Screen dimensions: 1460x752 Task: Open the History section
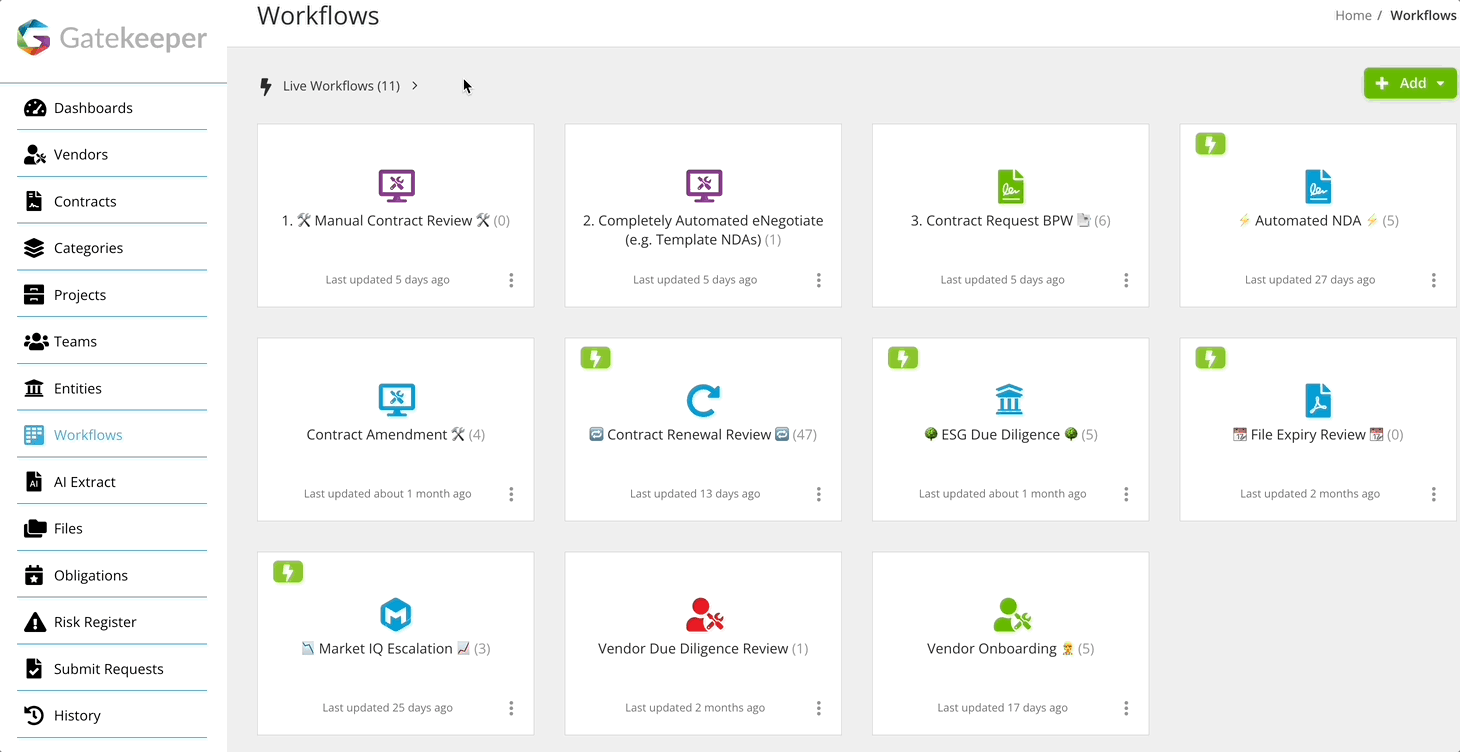[x=78, y=715]
